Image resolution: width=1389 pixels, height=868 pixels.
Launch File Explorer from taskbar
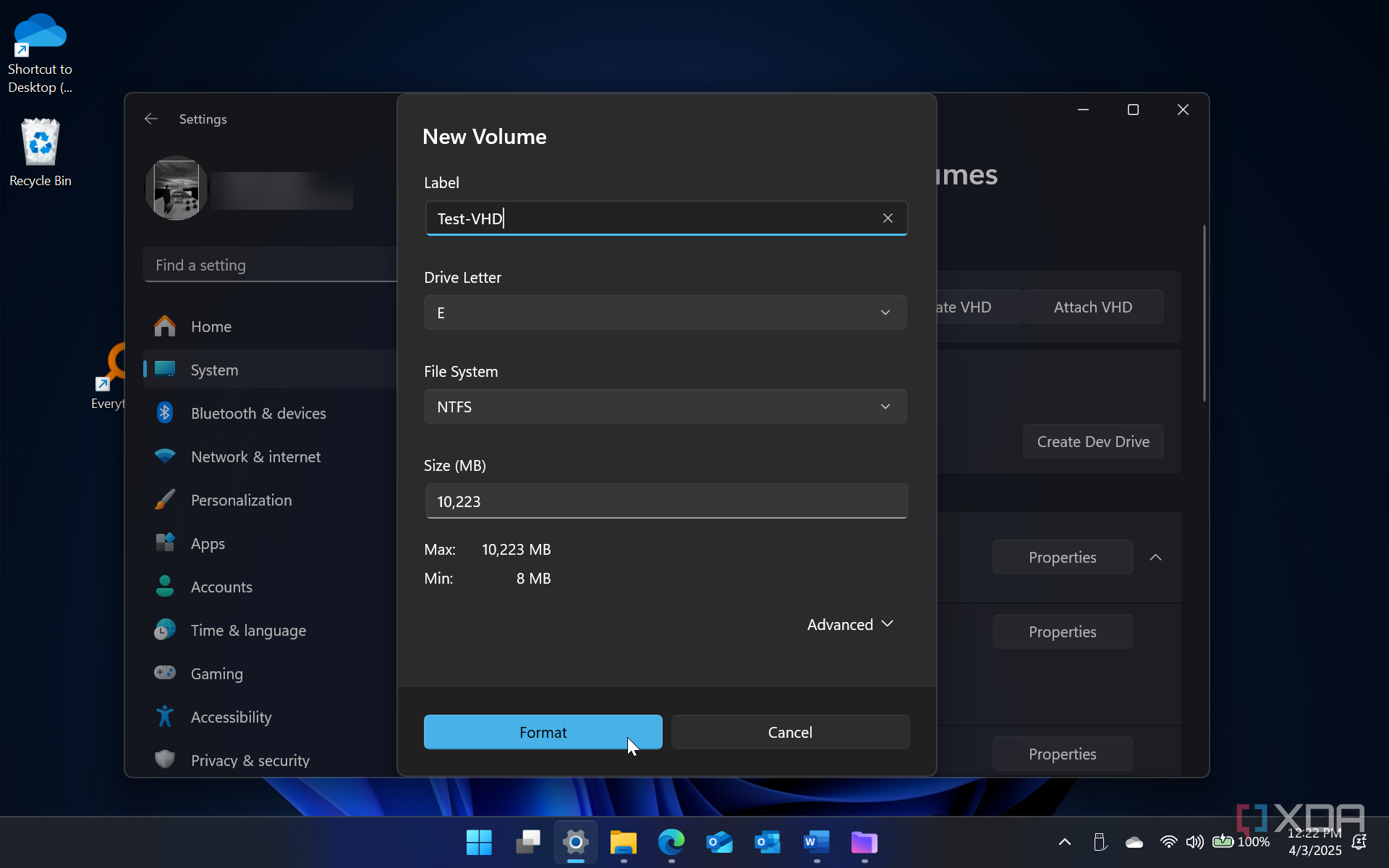(x=623, y=842)
